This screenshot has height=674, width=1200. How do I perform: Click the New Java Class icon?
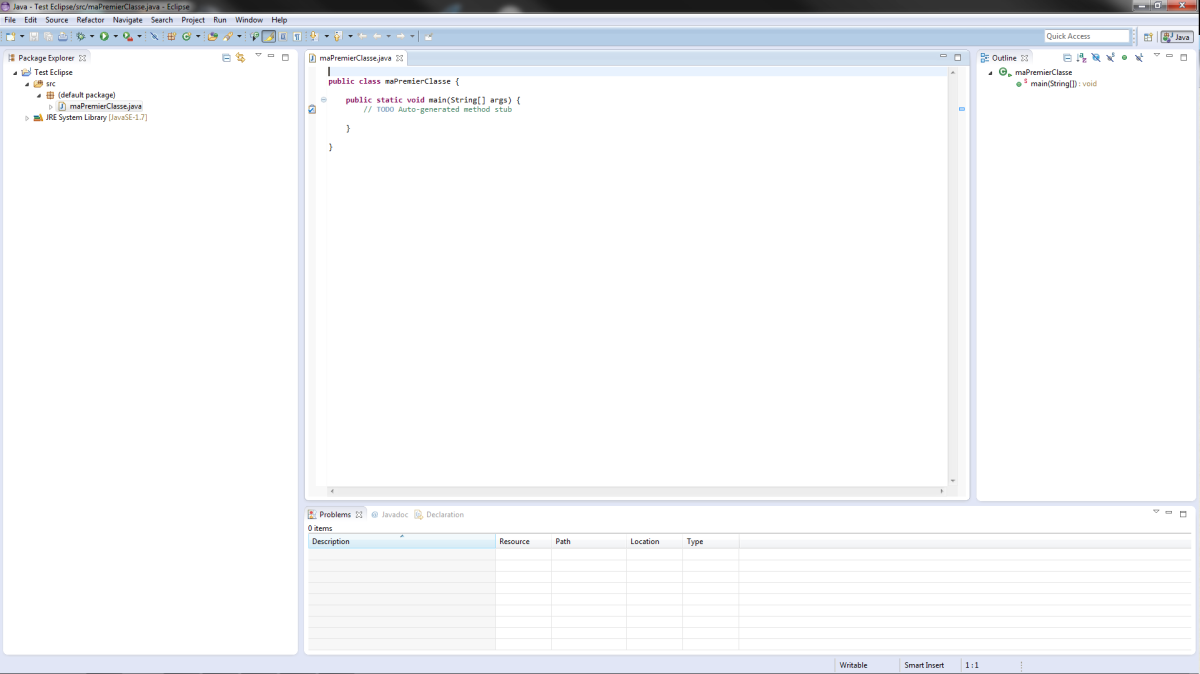[186, 36]
